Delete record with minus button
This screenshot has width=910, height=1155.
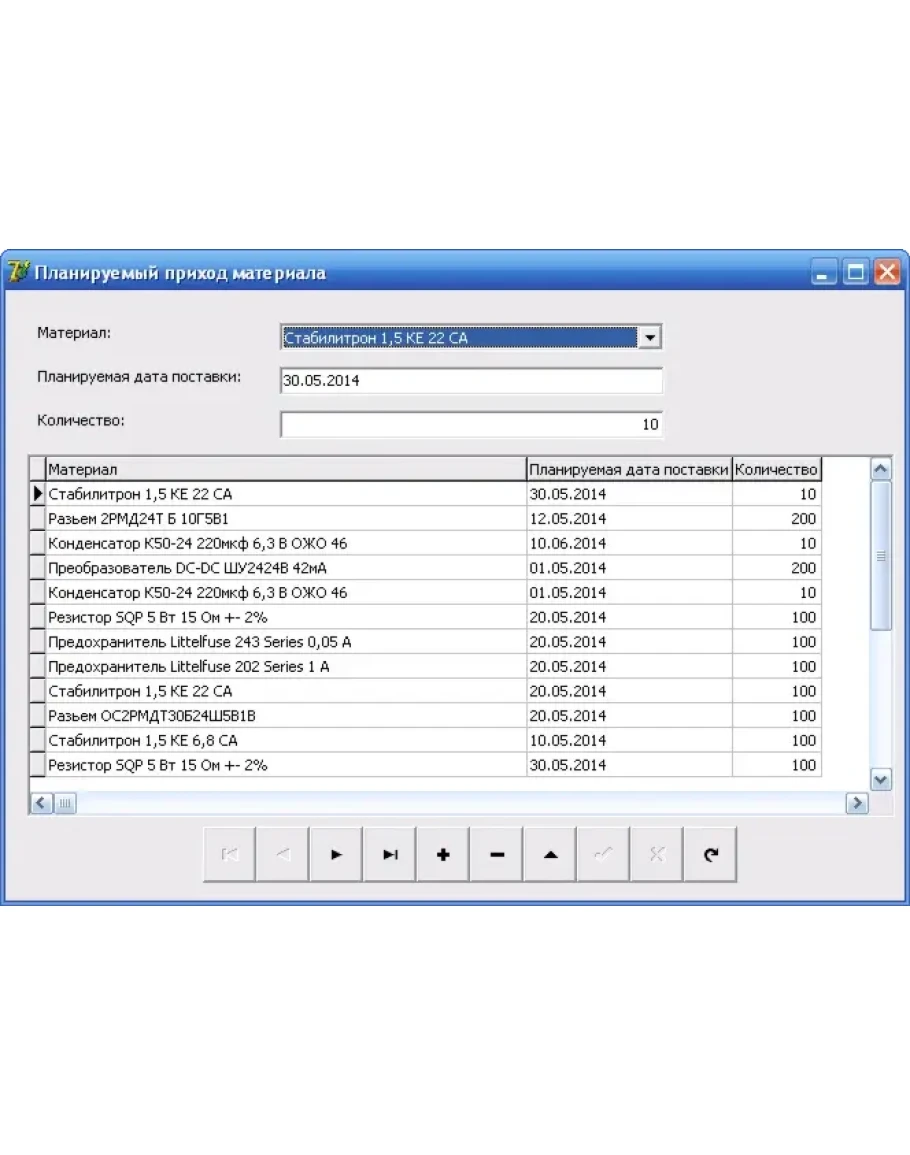[x=497, y=854]
